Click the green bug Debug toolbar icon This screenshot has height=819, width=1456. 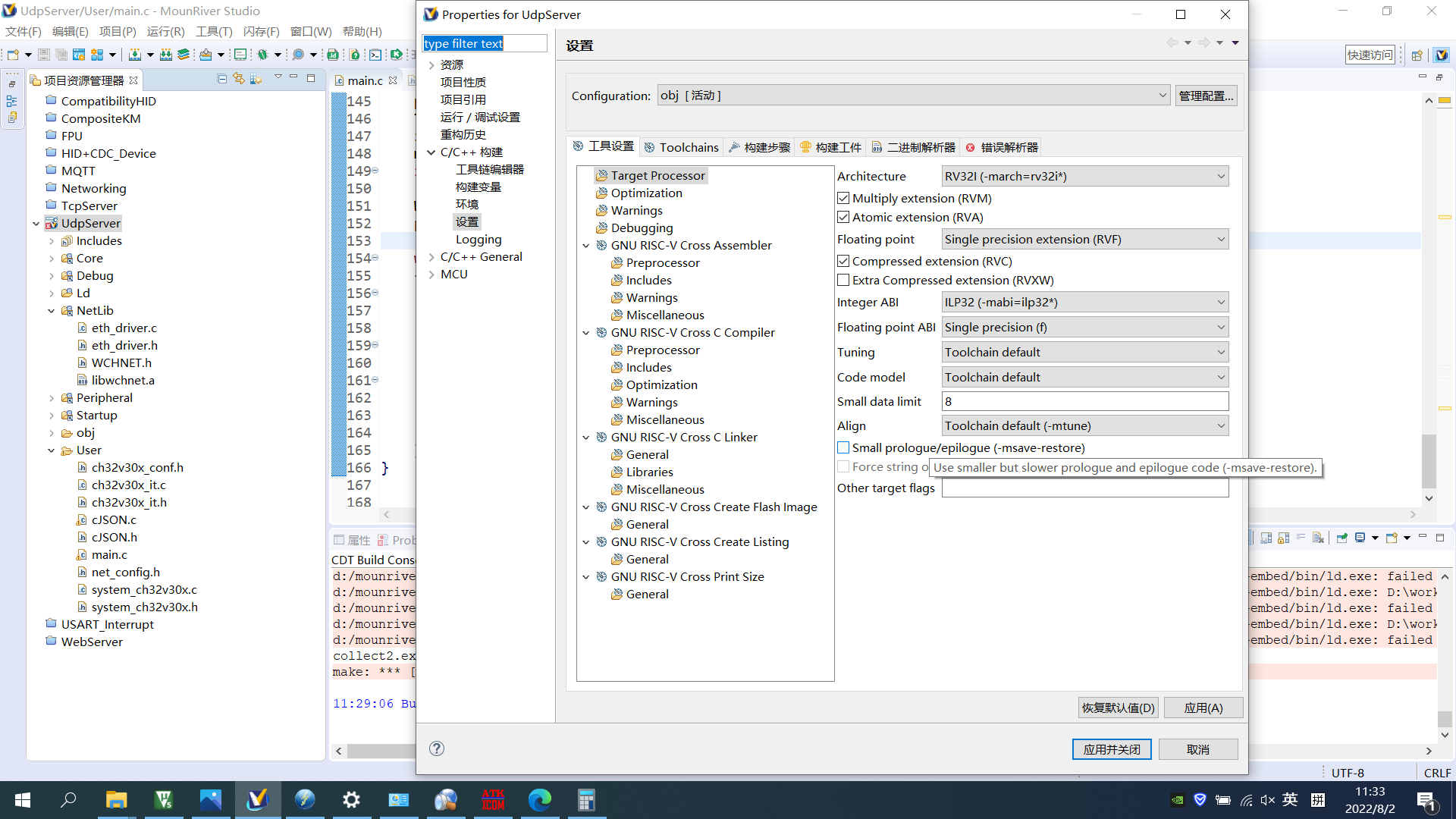pos(262,55)
